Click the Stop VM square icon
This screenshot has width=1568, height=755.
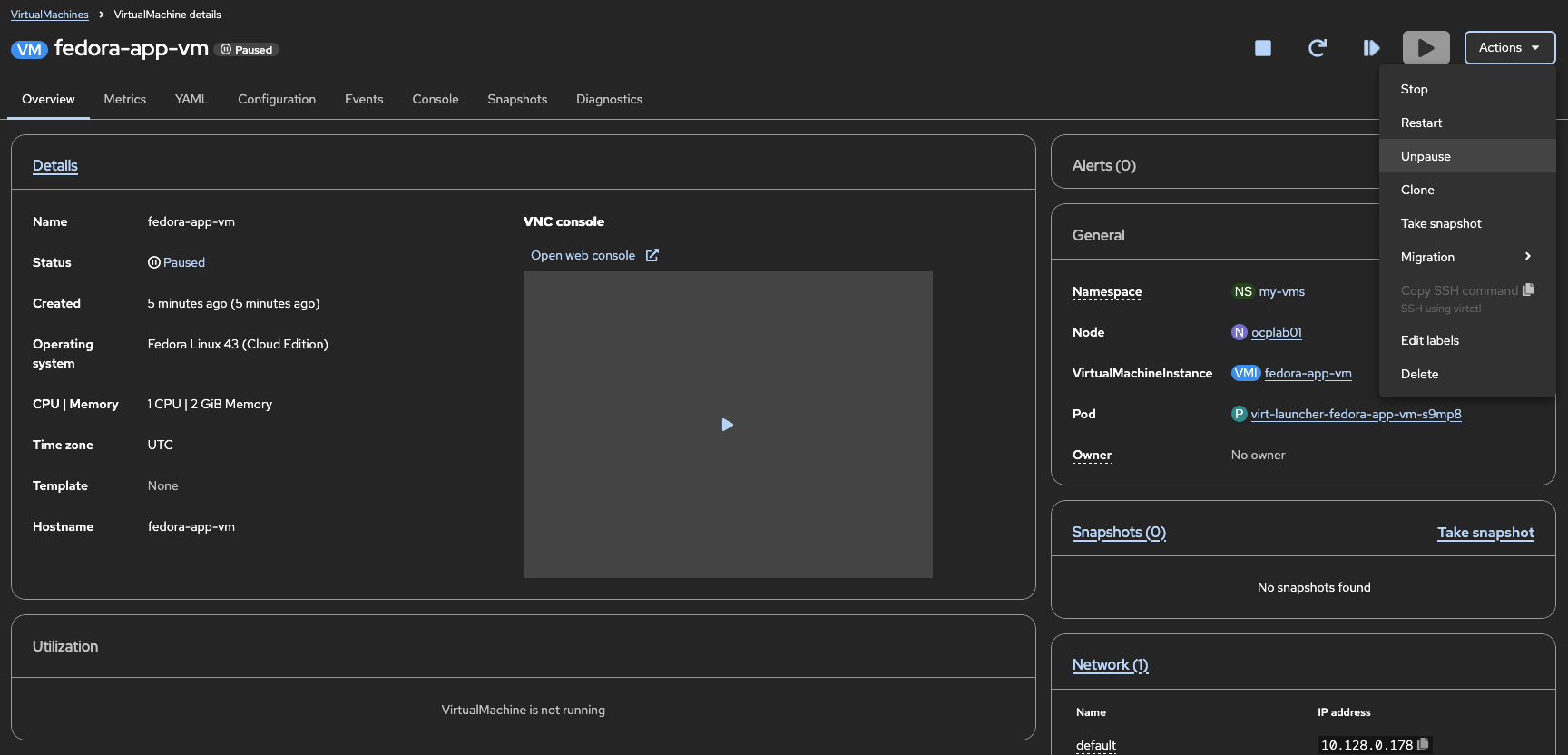[1262, 48]
